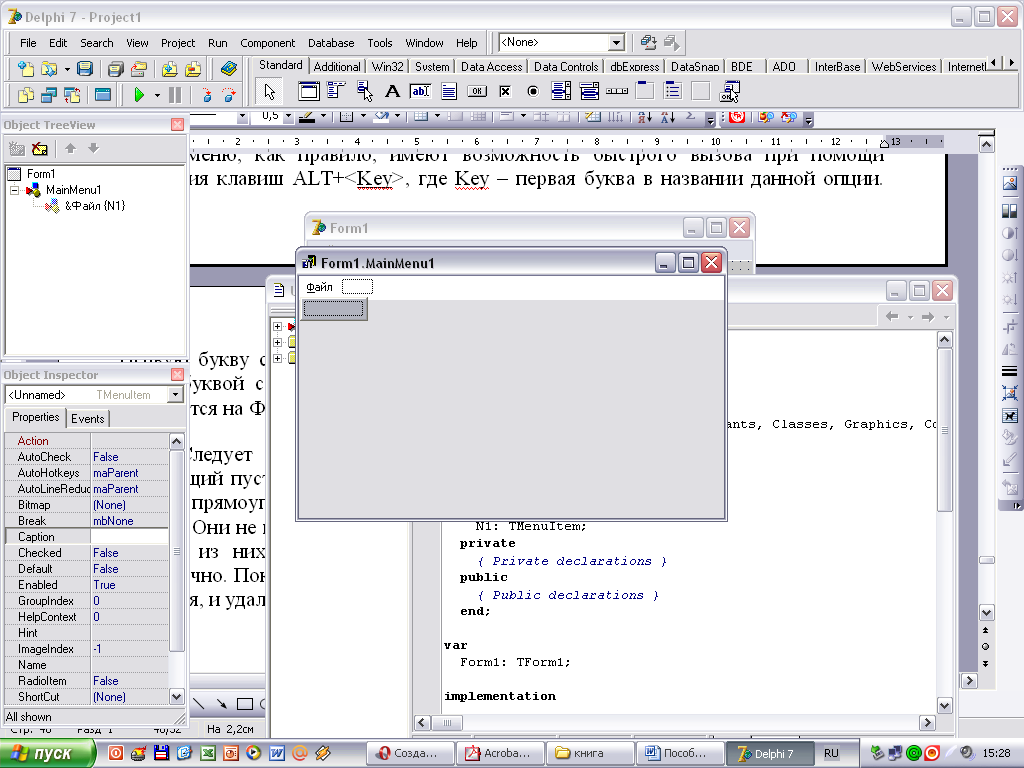Open the Project menu

pos(178,43)
